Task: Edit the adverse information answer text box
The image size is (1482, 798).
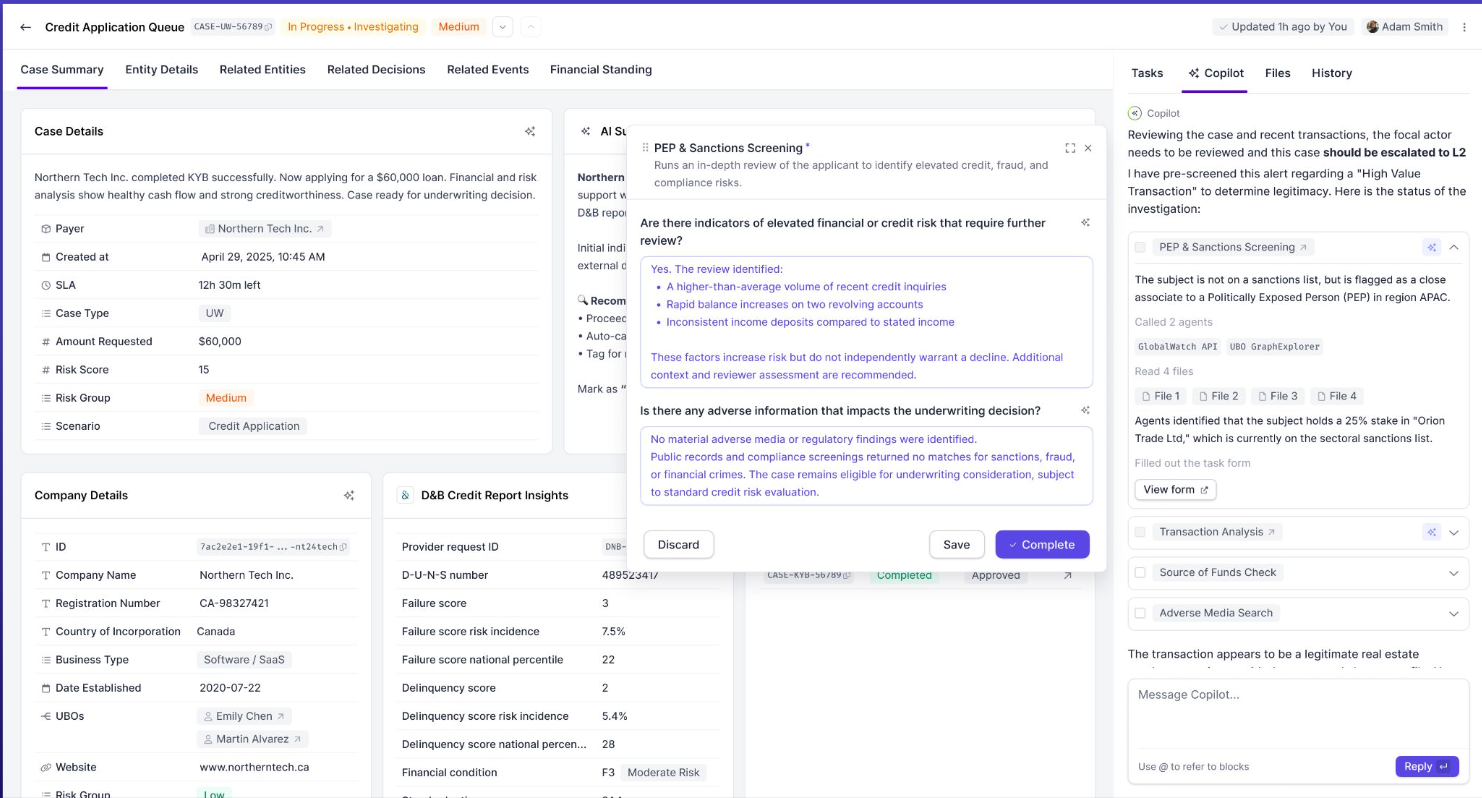Action: (866, 466)
